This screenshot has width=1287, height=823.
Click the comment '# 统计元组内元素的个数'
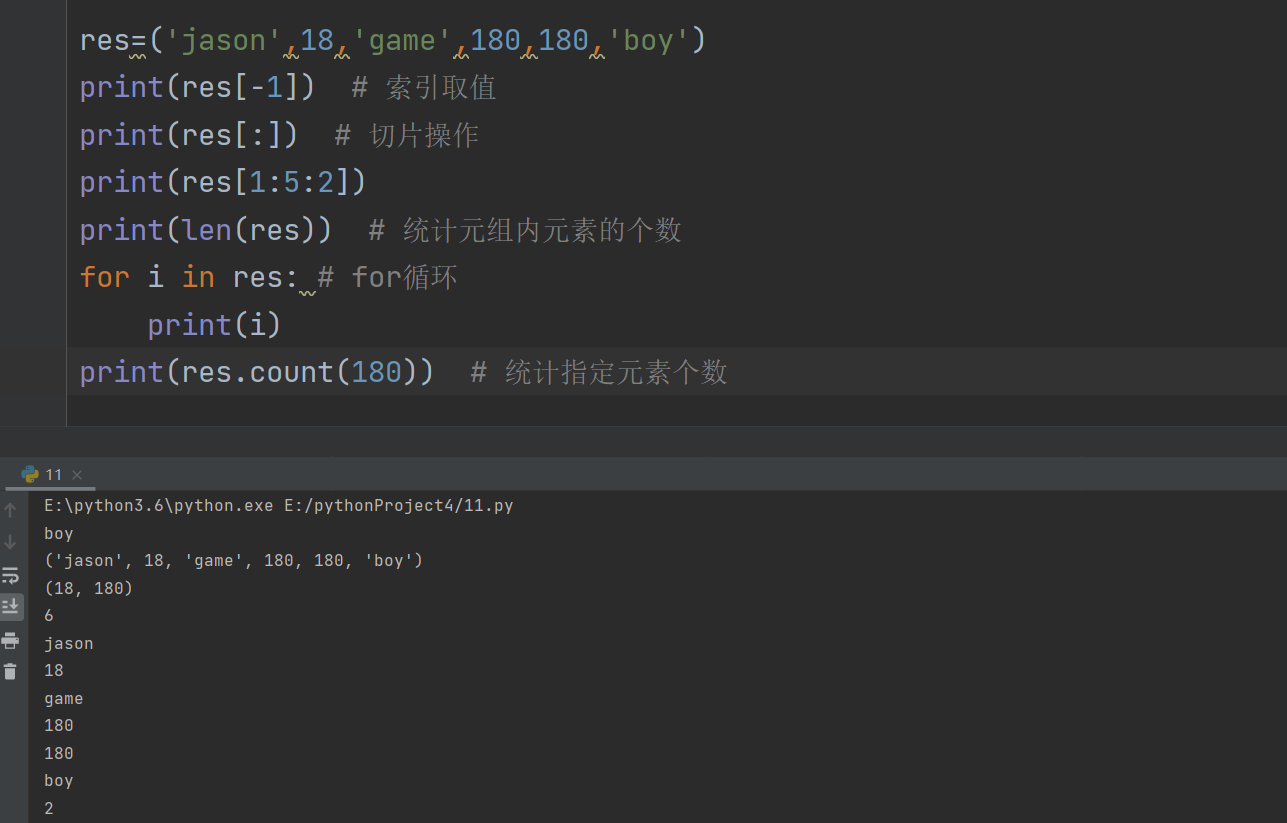point(525,230)
